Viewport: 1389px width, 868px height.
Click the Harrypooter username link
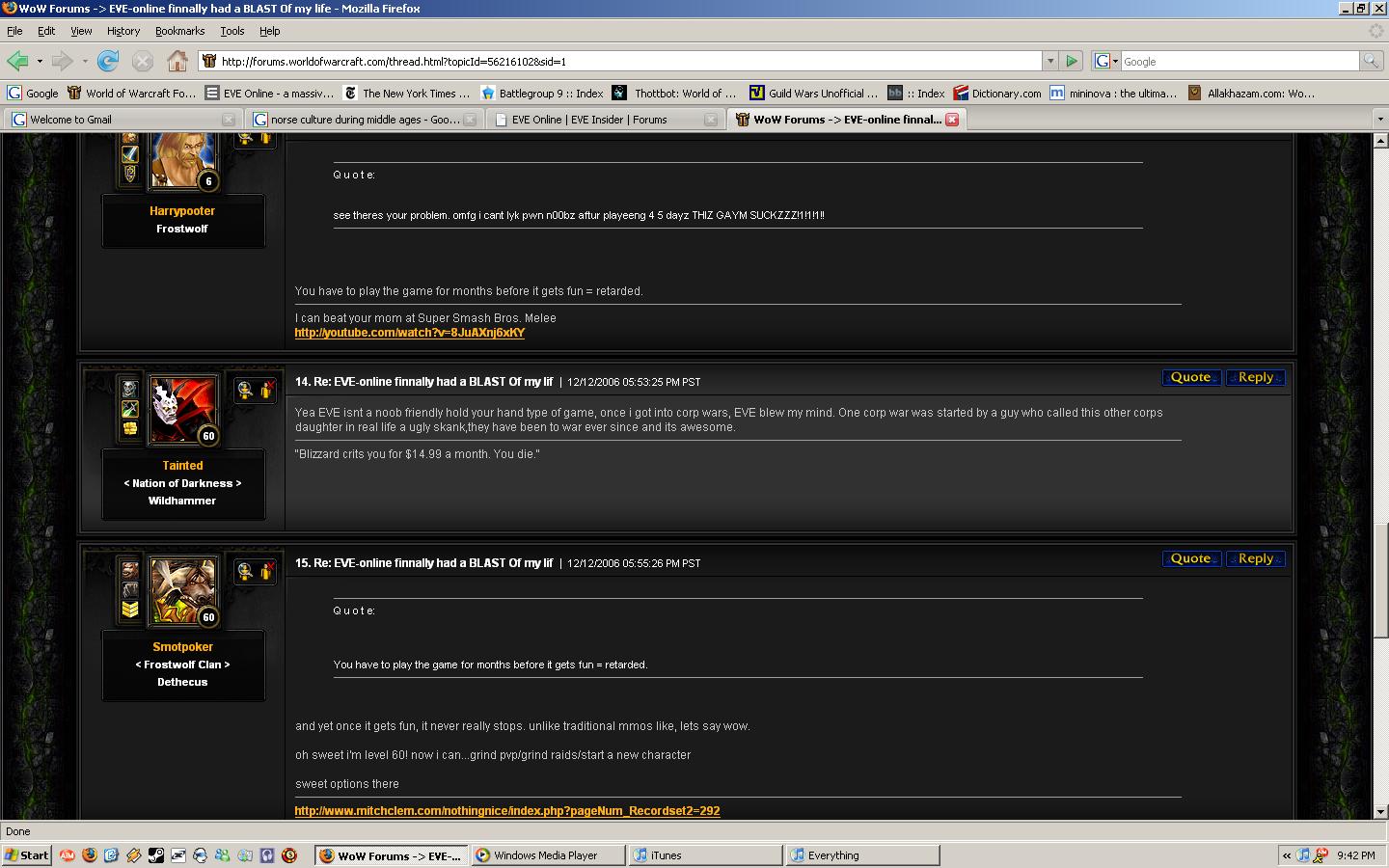[x=182, y=211]
